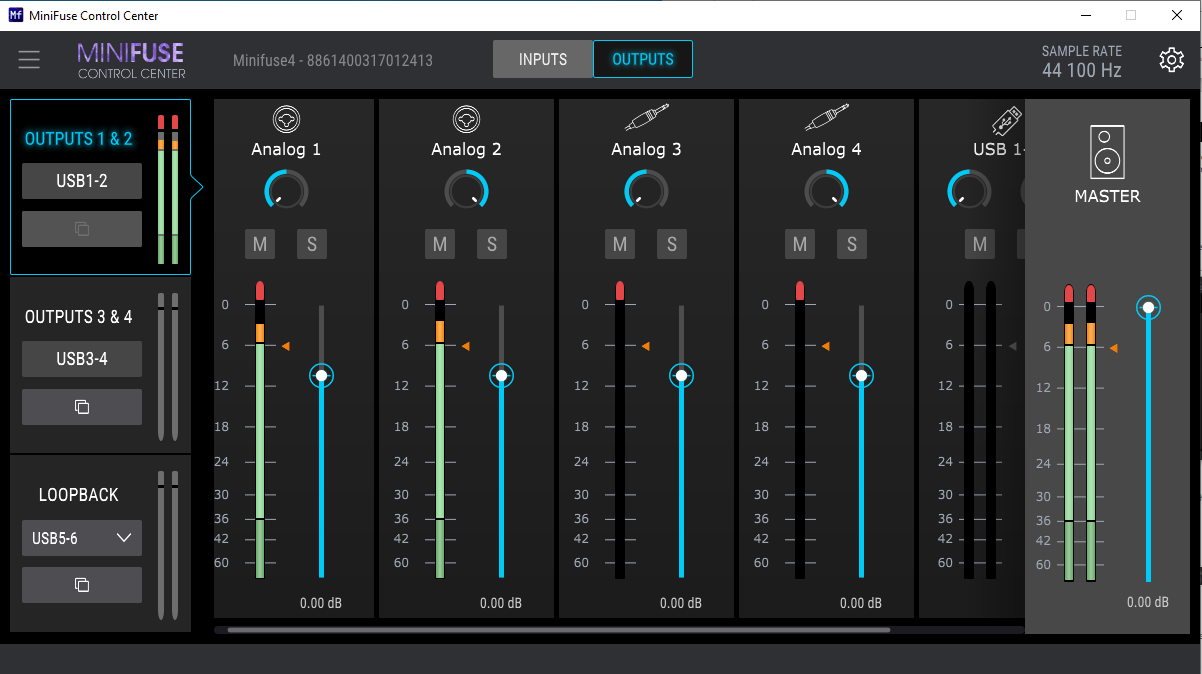
Task: Mute the Analog 1 channel
Action: (x=260, y=244)
